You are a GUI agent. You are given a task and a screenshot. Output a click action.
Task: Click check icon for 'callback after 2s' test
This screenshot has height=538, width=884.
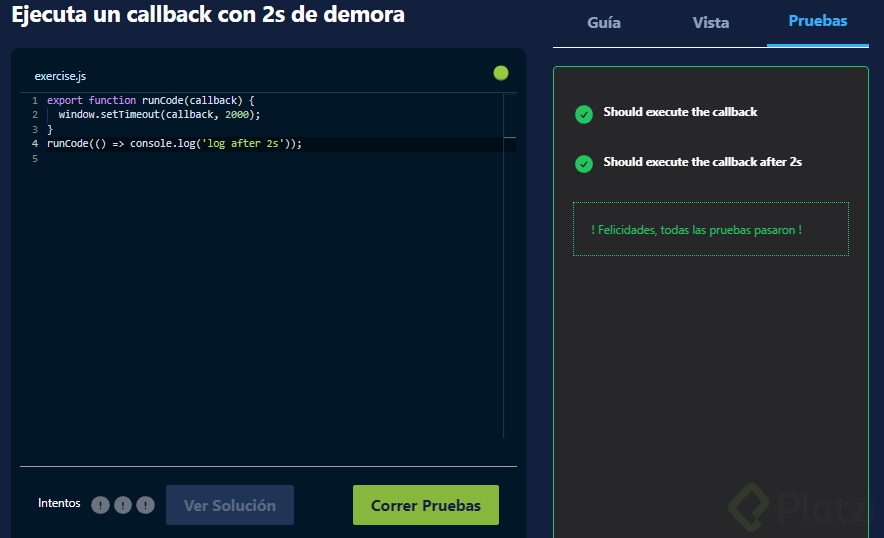tap(584, 164)
